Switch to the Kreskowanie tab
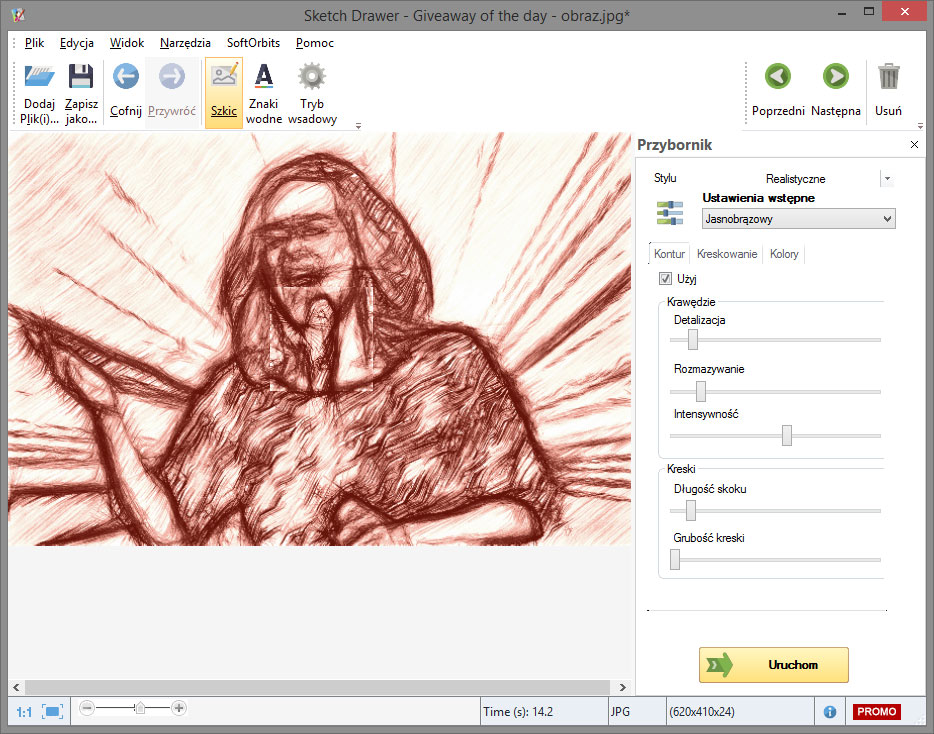 point(727,255)
